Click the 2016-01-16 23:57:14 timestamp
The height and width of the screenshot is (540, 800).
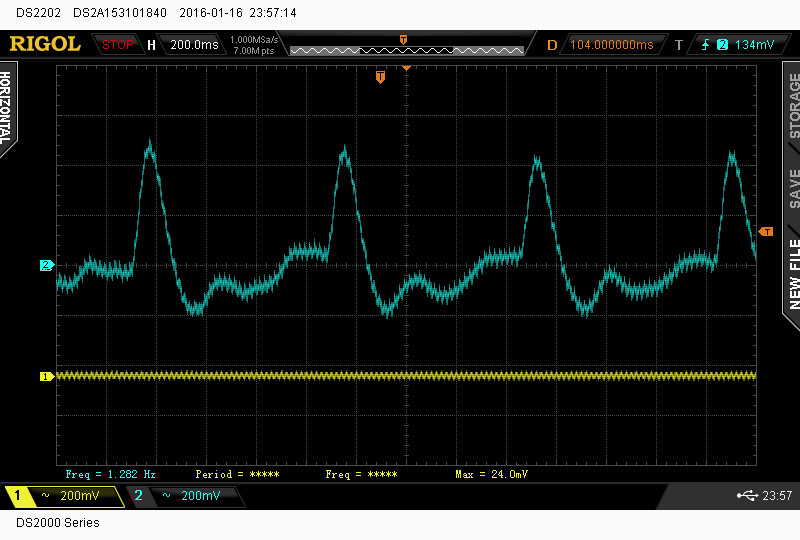click(x=238, y=13)
